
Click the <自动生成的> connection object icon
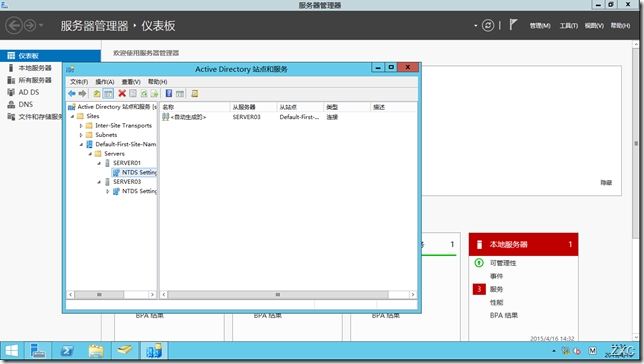166,117
